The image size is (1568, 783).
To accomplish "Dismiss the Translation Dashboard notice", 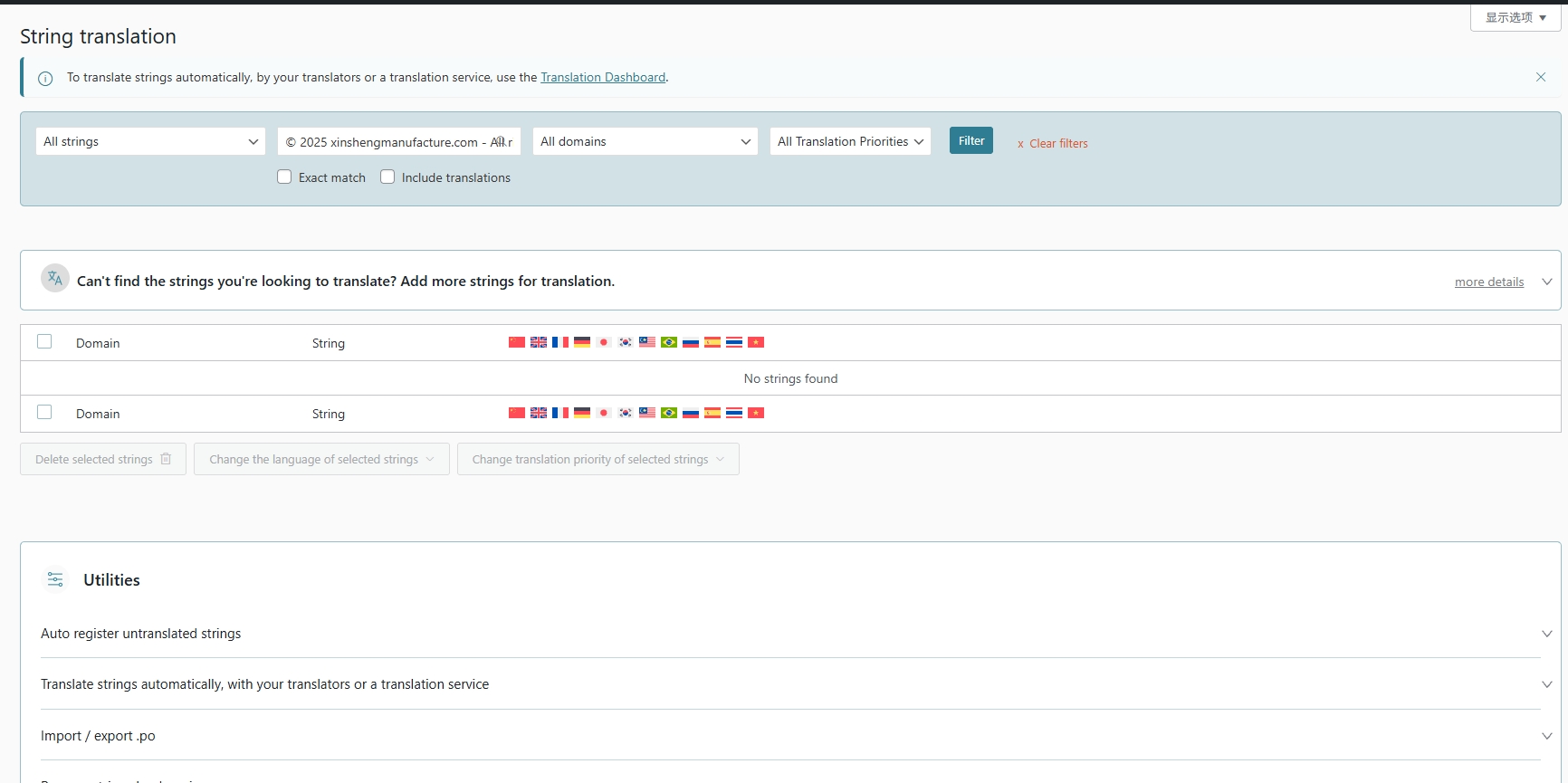I will tap(1541, 77).
